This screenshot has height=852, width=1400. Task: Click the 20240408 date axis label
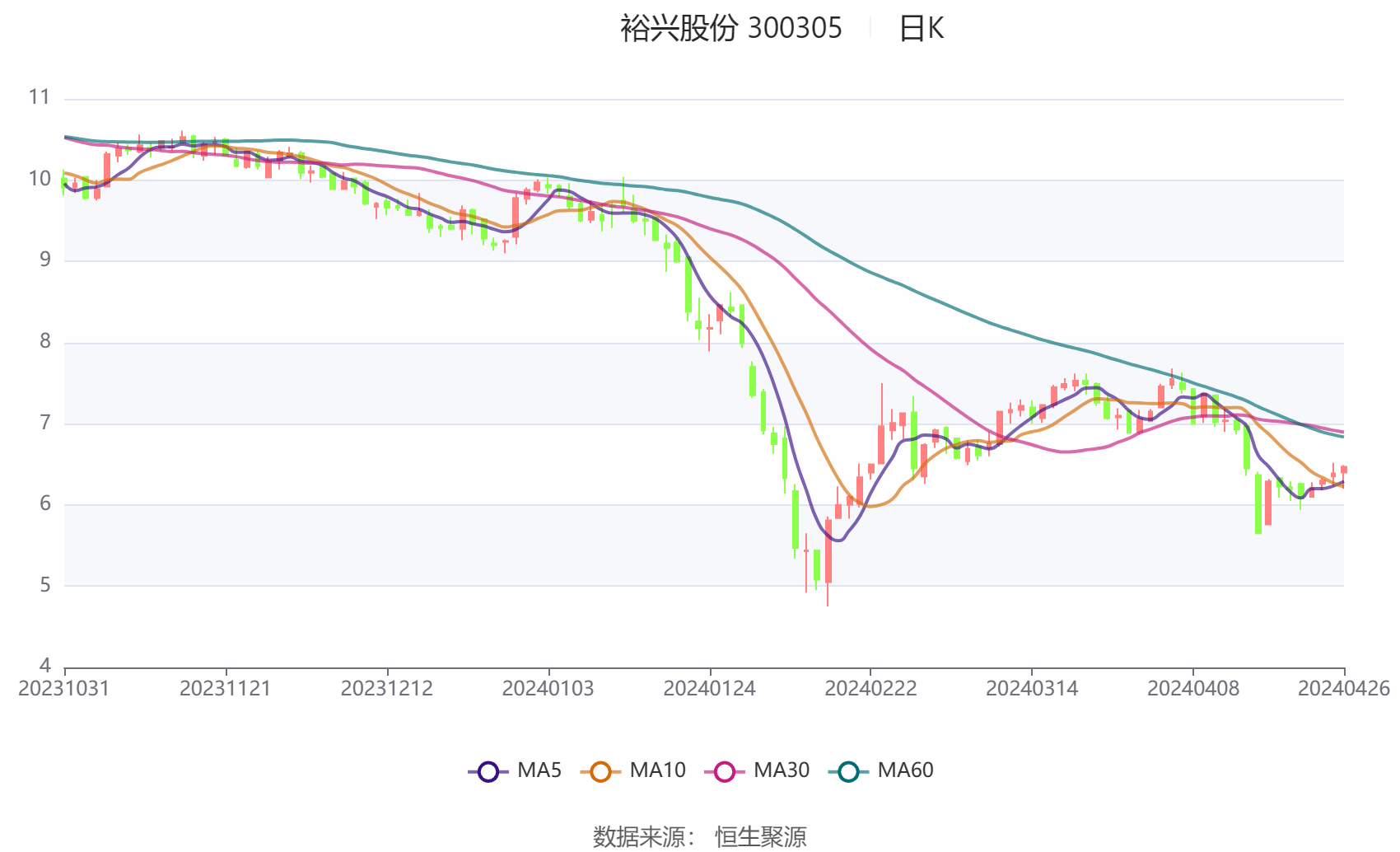click(1193, 689)
